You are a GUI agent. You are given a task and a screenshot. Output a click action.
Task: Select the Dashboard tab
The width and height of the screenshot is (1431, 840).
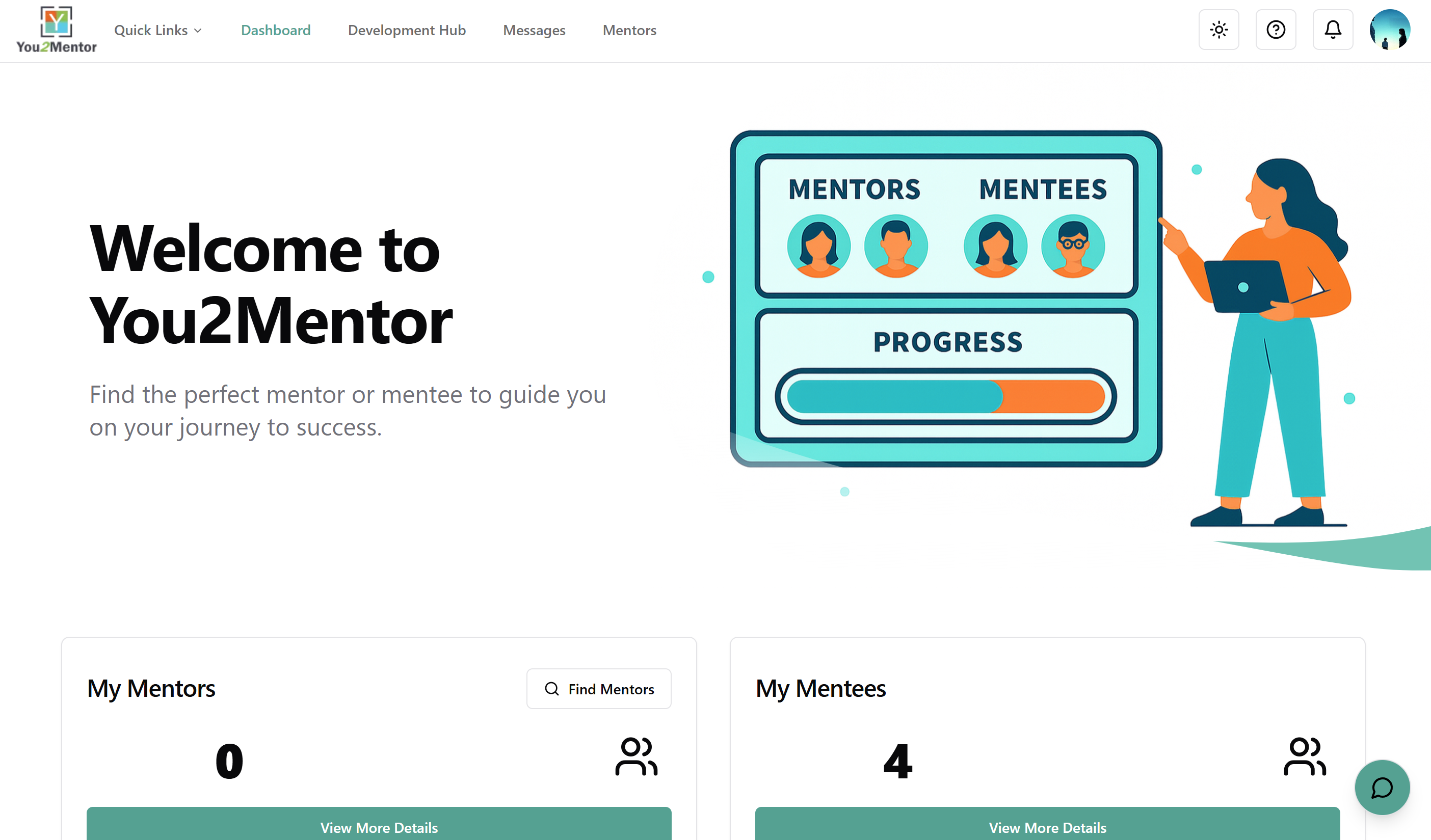coord(276,30)
